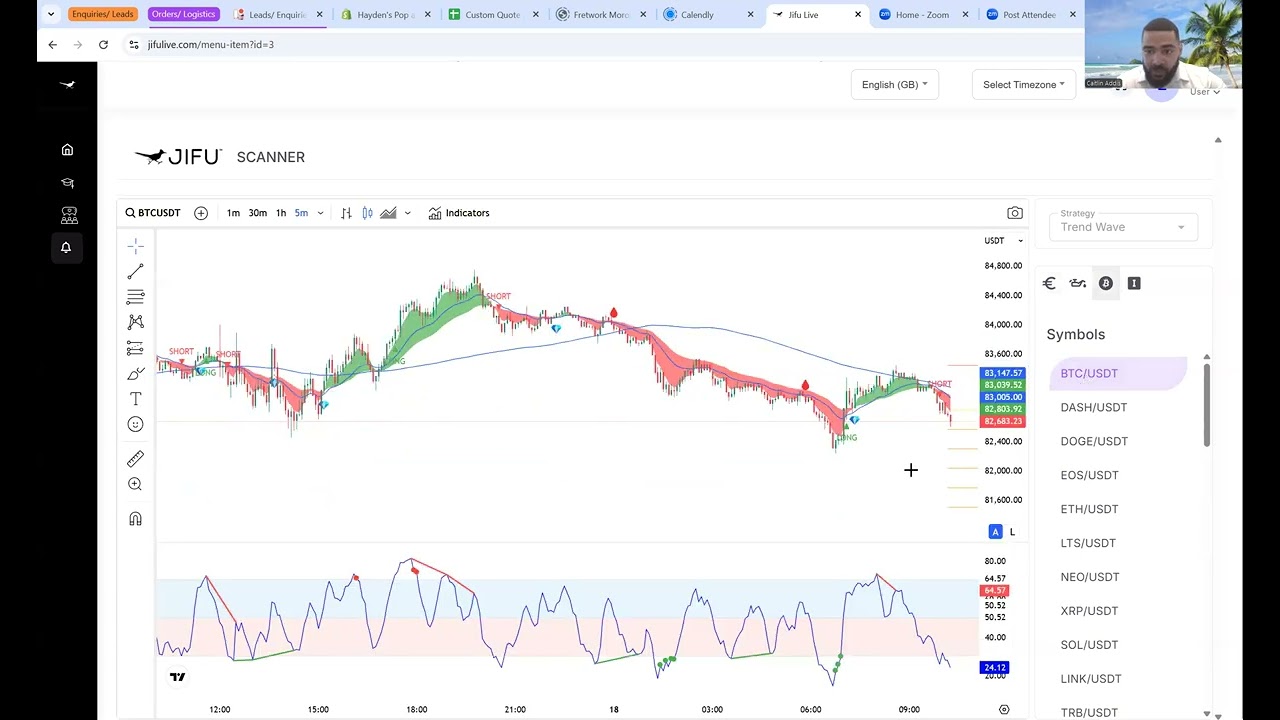
Task: Switch to the Bitcoin crypto symbols tab
Action: point(1106,284)
